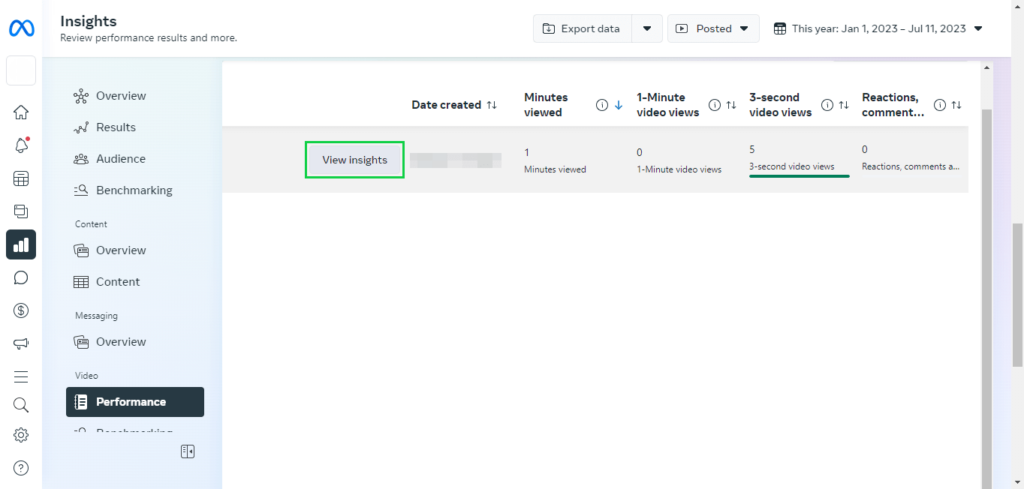Image resolution: width=1024 pixels, height=489 pixels.
Task: Click the View insights button
Action: coord(354,160)
